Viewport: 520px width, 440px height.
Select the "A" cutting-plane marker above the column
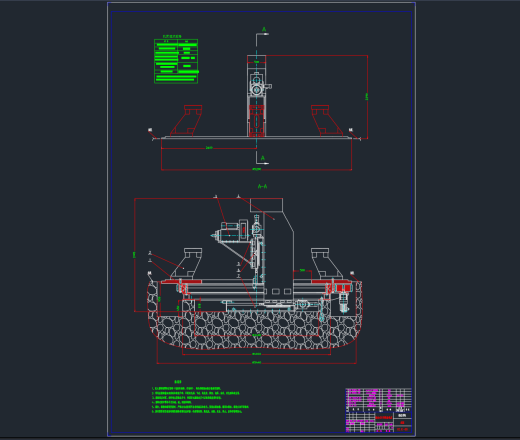(x=264, y=30)
